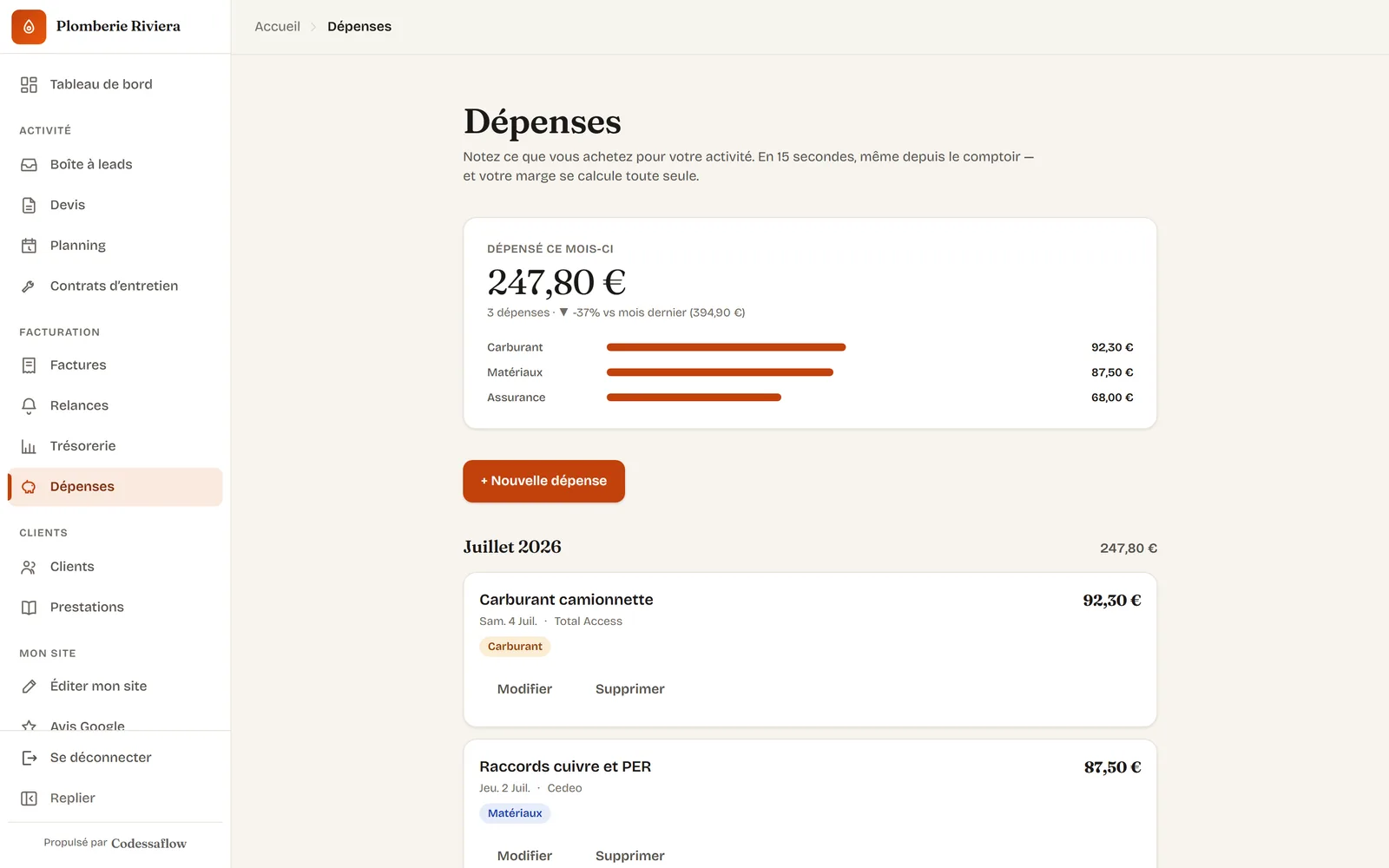Click the Dépensé ce mois-ci label
Screen dimensions: 1389x868
pos(550,249)
